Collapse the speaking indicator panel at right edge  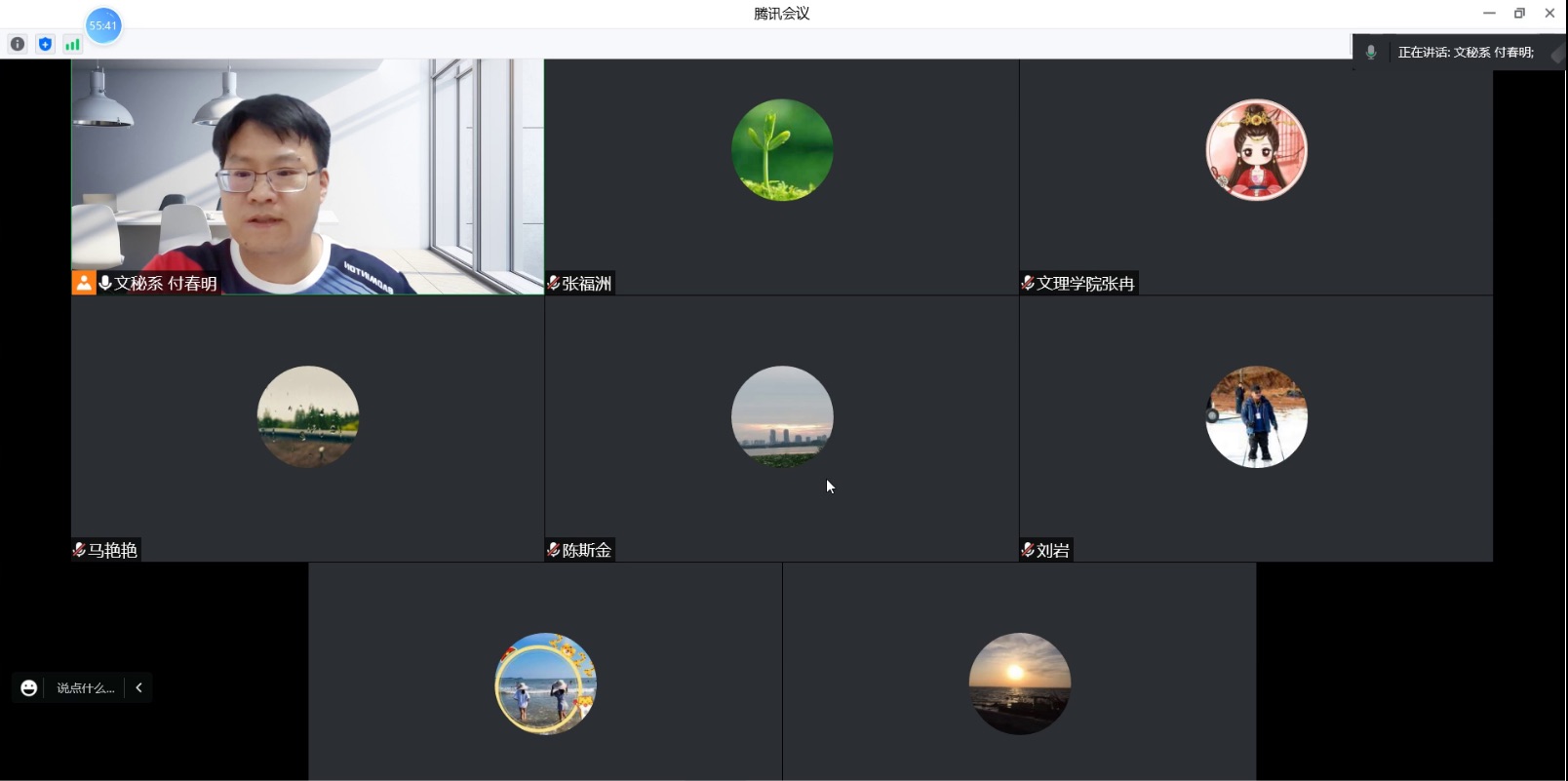[1557, 56]
